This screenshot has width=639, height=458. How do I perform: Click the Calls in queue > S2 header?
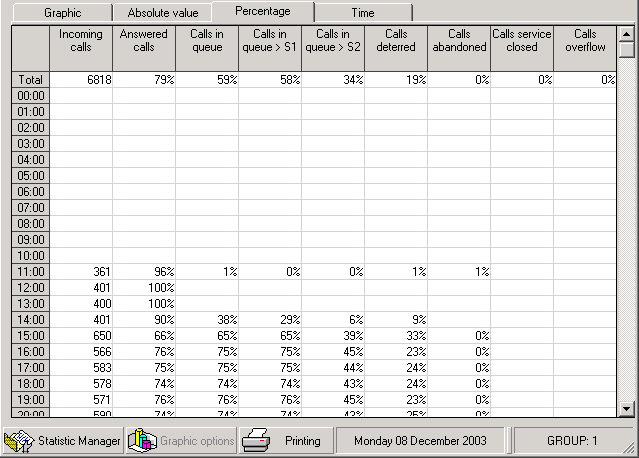point(333,48)
